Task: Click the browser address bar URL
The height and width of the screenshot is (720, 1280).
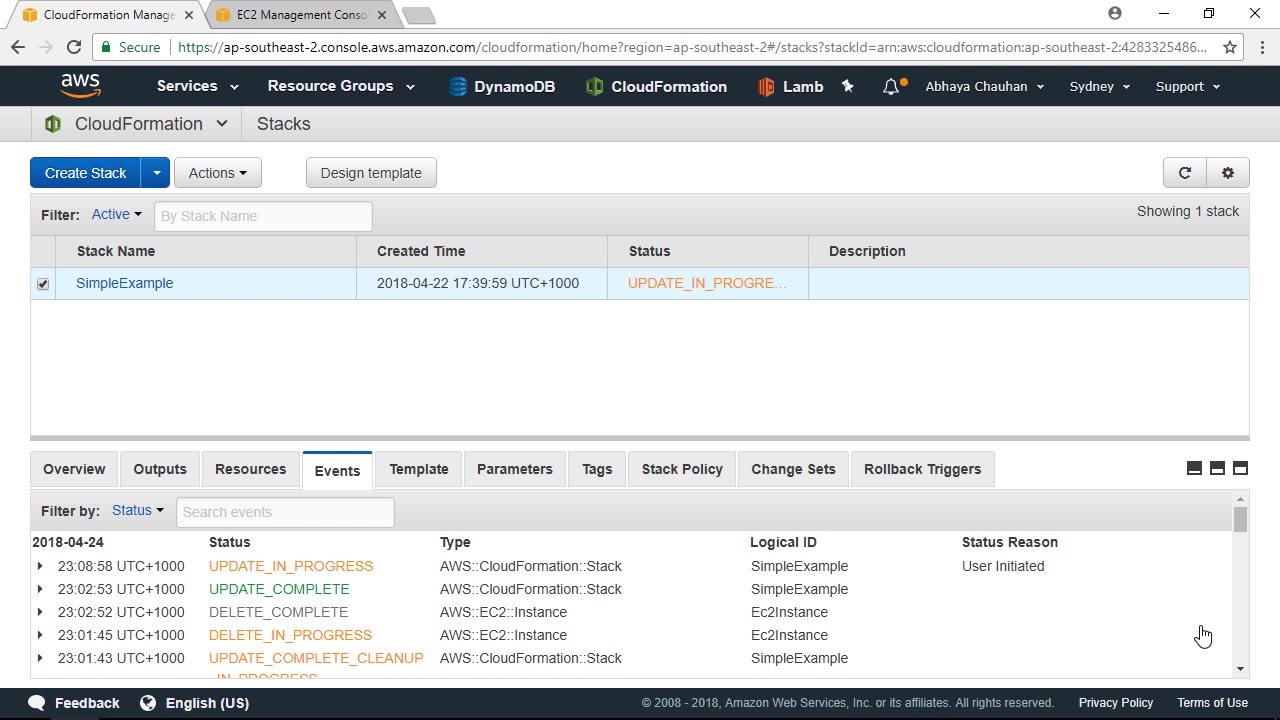Action: (692, 47)
